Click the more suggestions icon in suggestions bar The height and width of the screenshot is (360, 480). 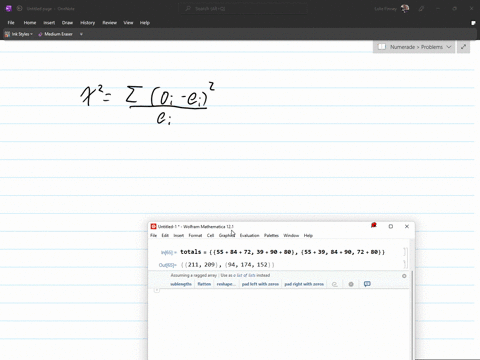pyautogui.click(x=335, y=284)
